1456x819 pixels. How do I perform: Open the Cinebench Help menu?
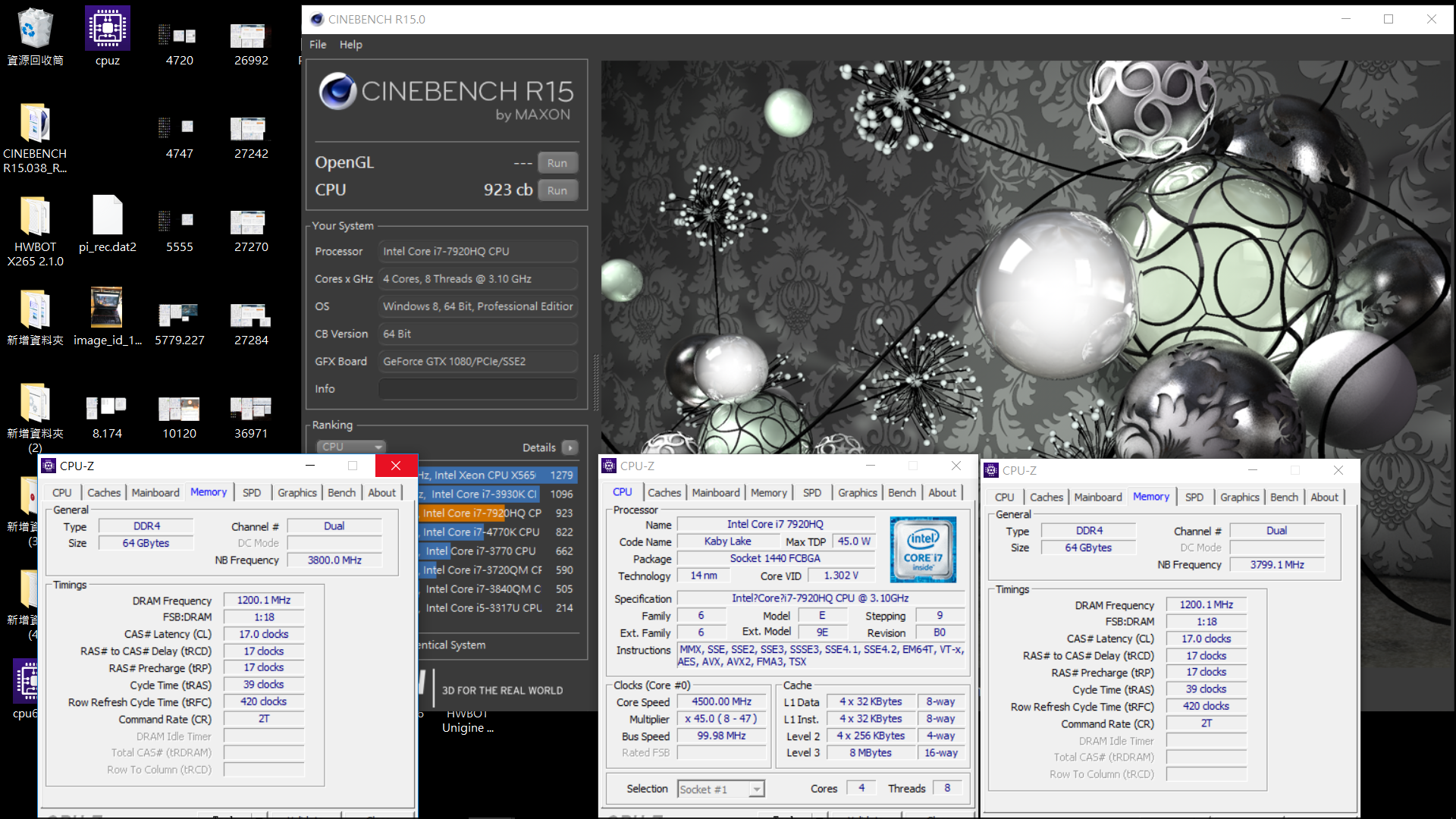point(350,45)
